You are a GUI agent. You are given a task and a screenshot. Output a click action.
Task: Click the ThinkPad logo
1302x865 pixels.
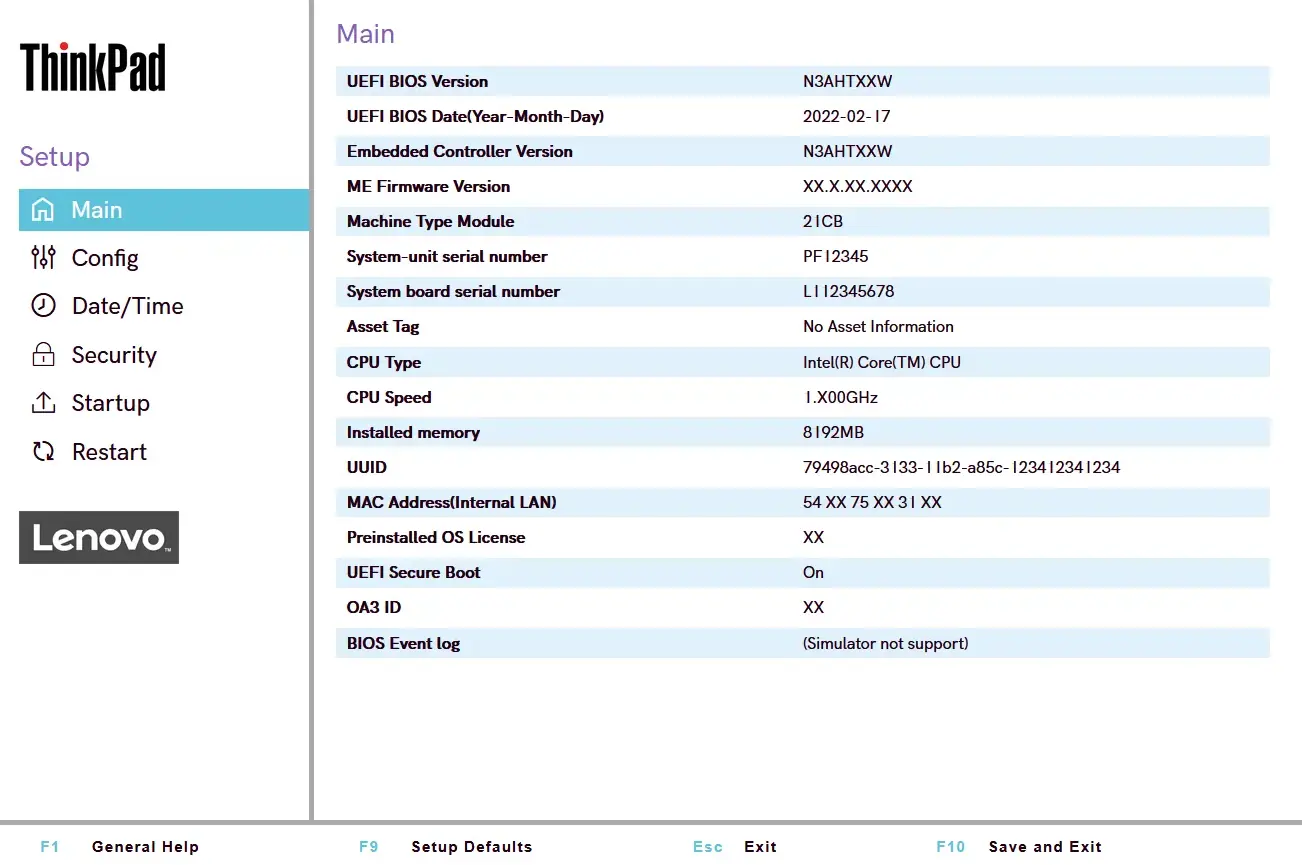[92, 66]
